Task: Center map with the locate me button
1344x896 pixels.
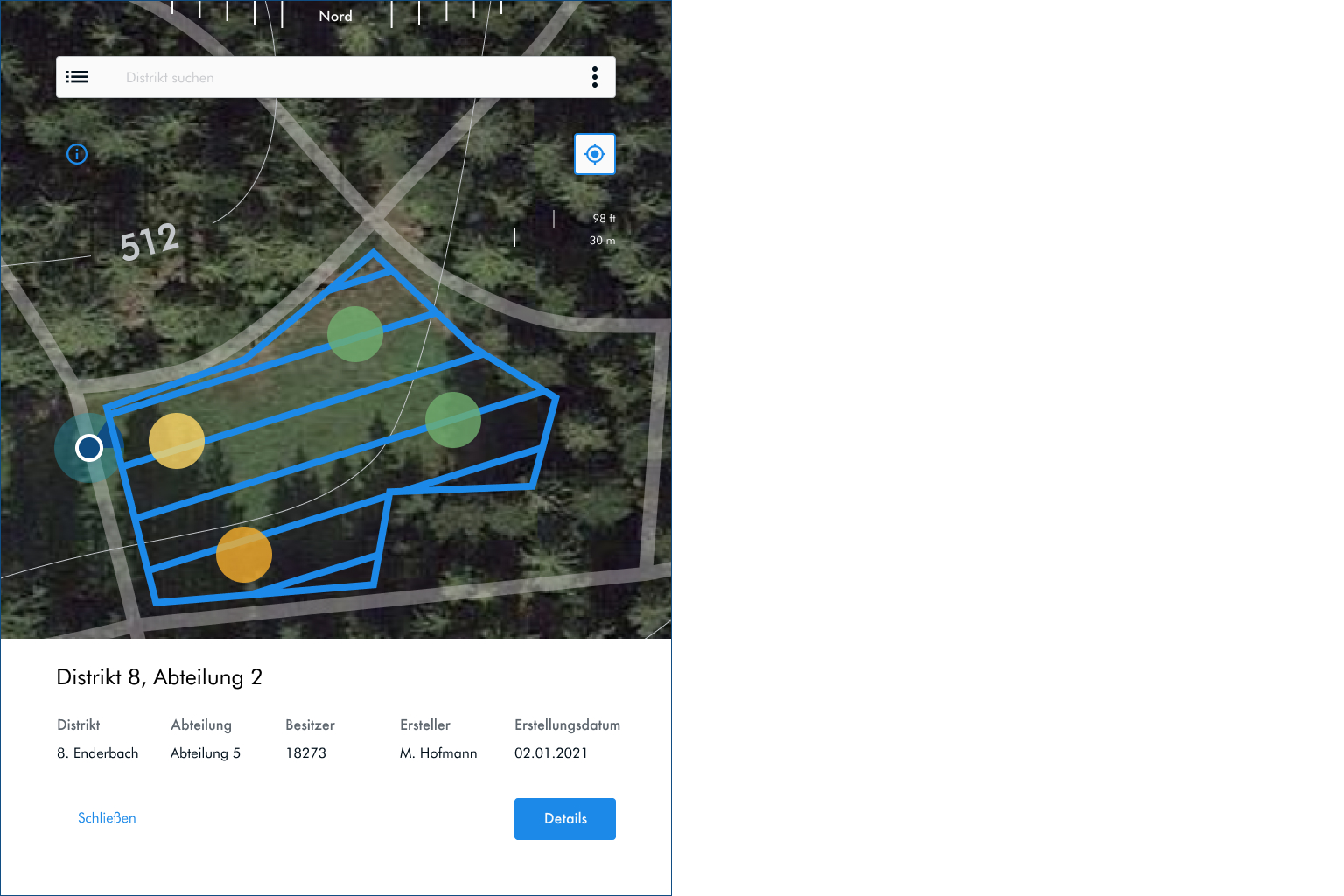Action: (x=595, y=154)
